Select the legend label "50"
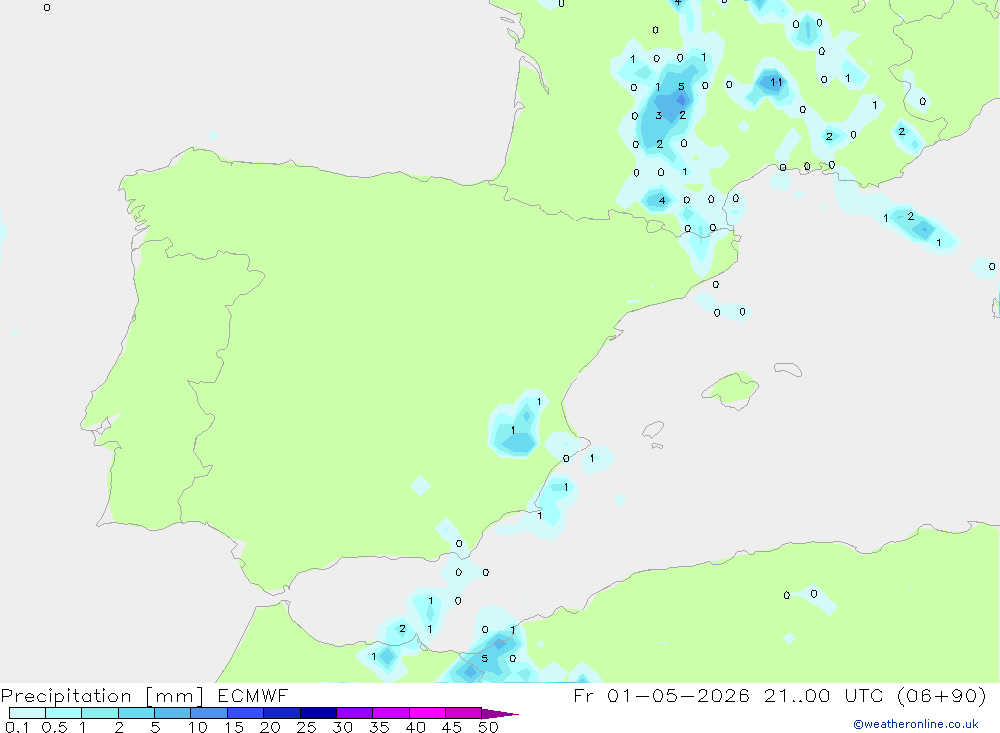 coord(489,727)
